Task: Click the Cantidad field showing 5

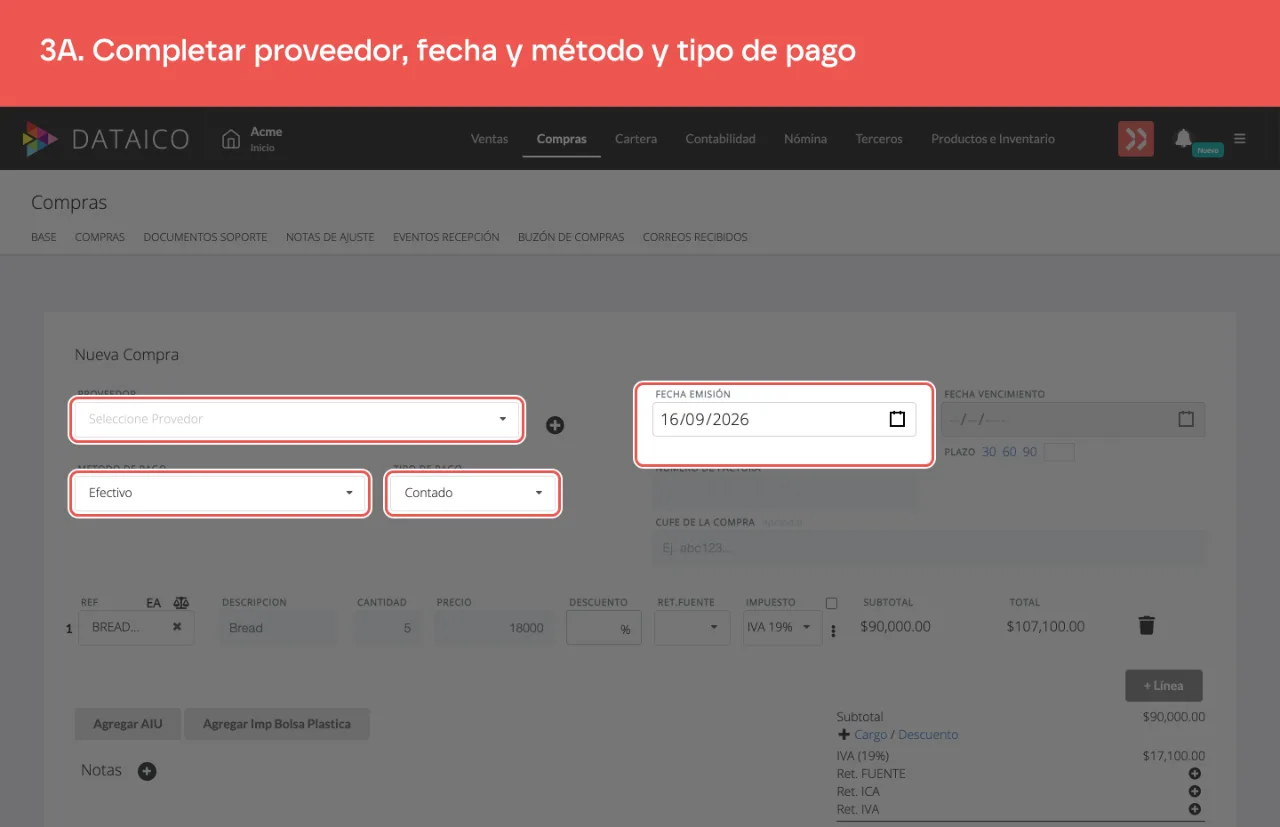Action: pos(388,628)
